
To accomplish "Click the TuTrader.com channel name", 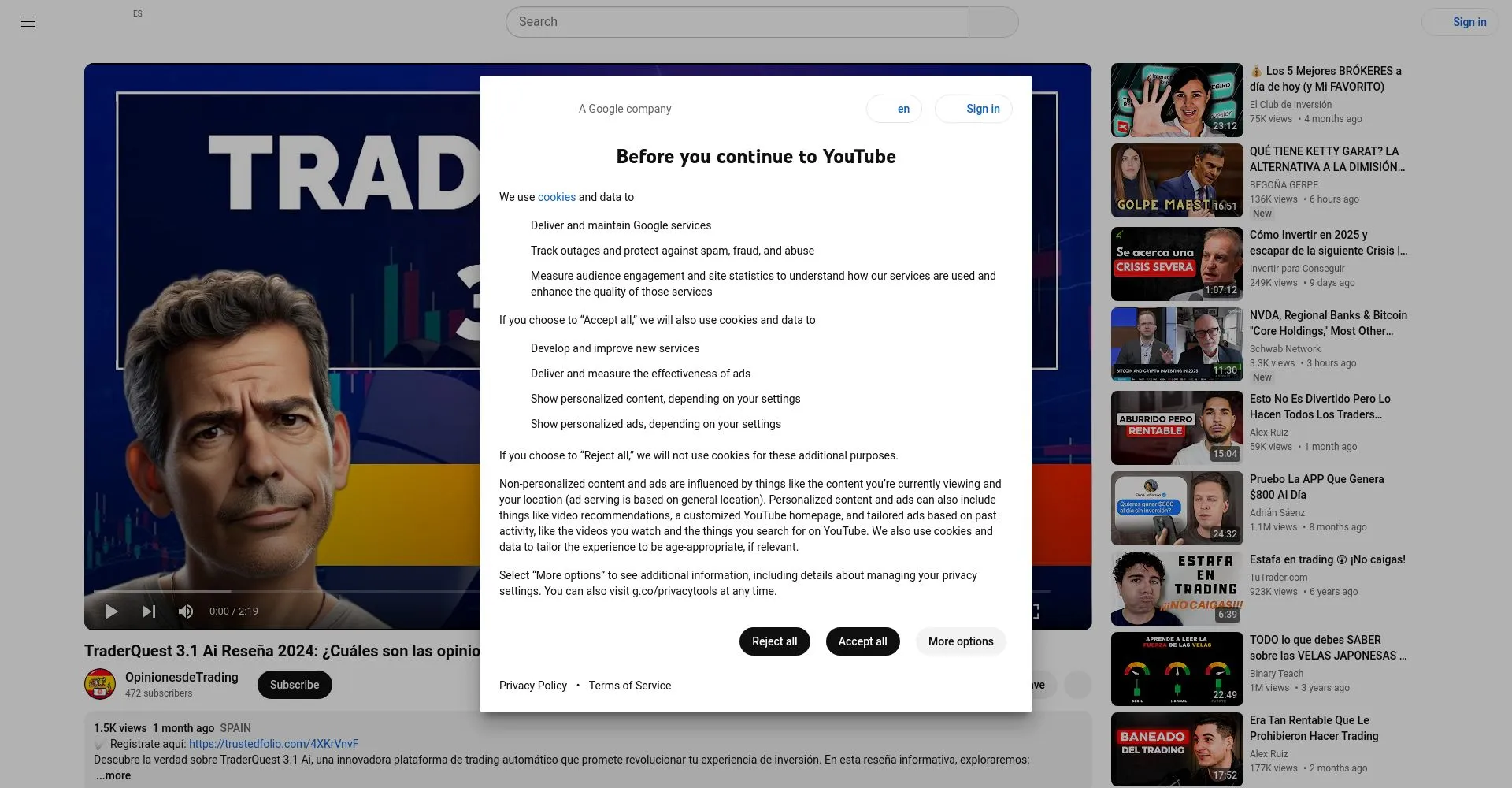I will point(1278,578).
